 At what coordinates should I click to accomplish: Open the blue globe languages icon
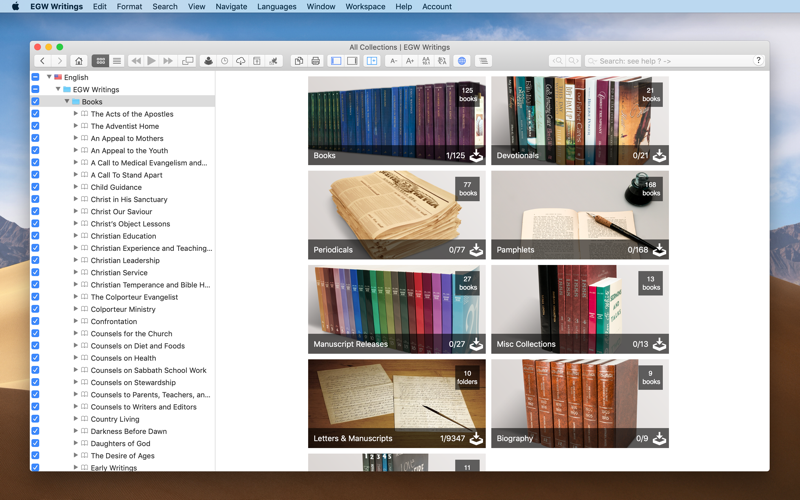point(462,61)
